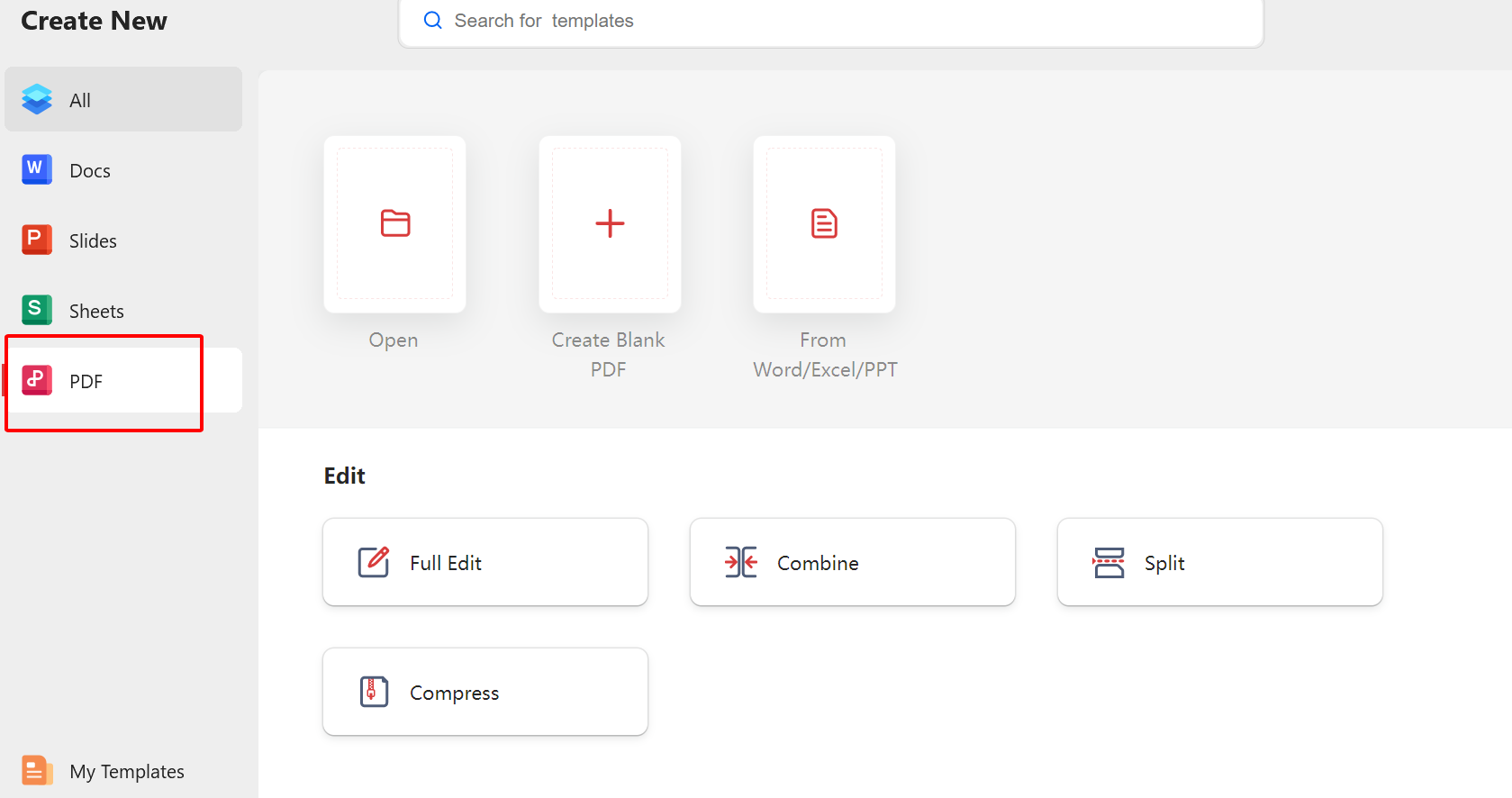
Task: Choose From Word/Excel/PPT document thumbnail
Action: [x=824, y=224]
